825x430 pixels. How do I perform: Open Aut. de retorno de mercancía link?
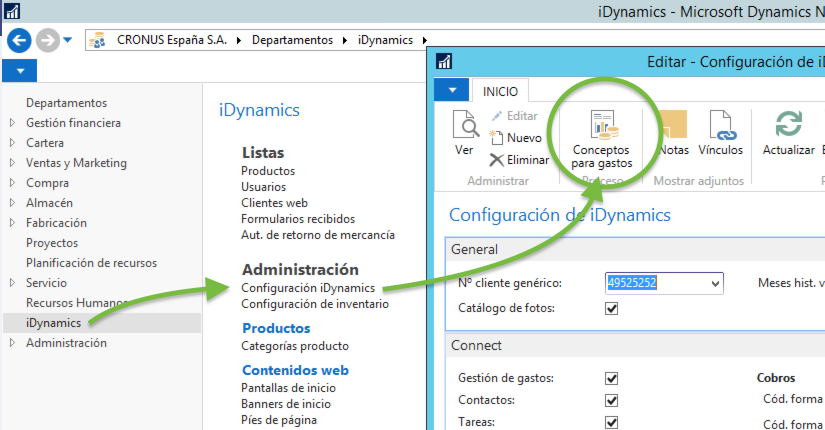click(318, 235)
